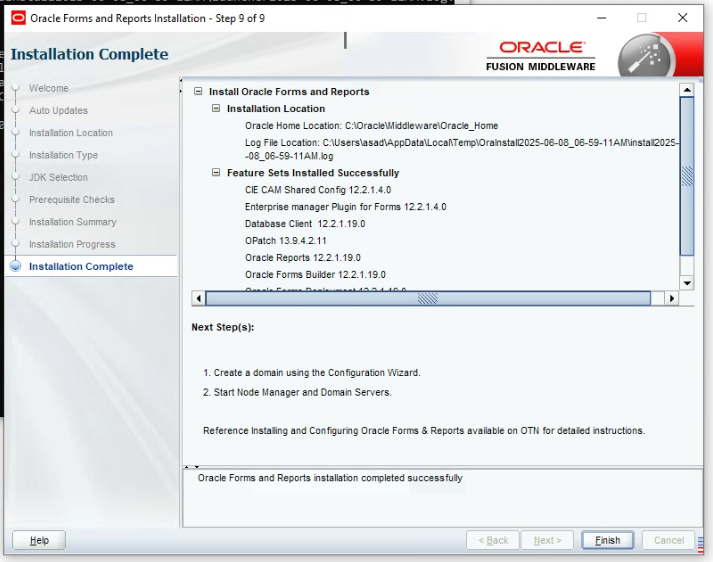Click Start Node Manager and Domain Servers text

click(297, 392)
